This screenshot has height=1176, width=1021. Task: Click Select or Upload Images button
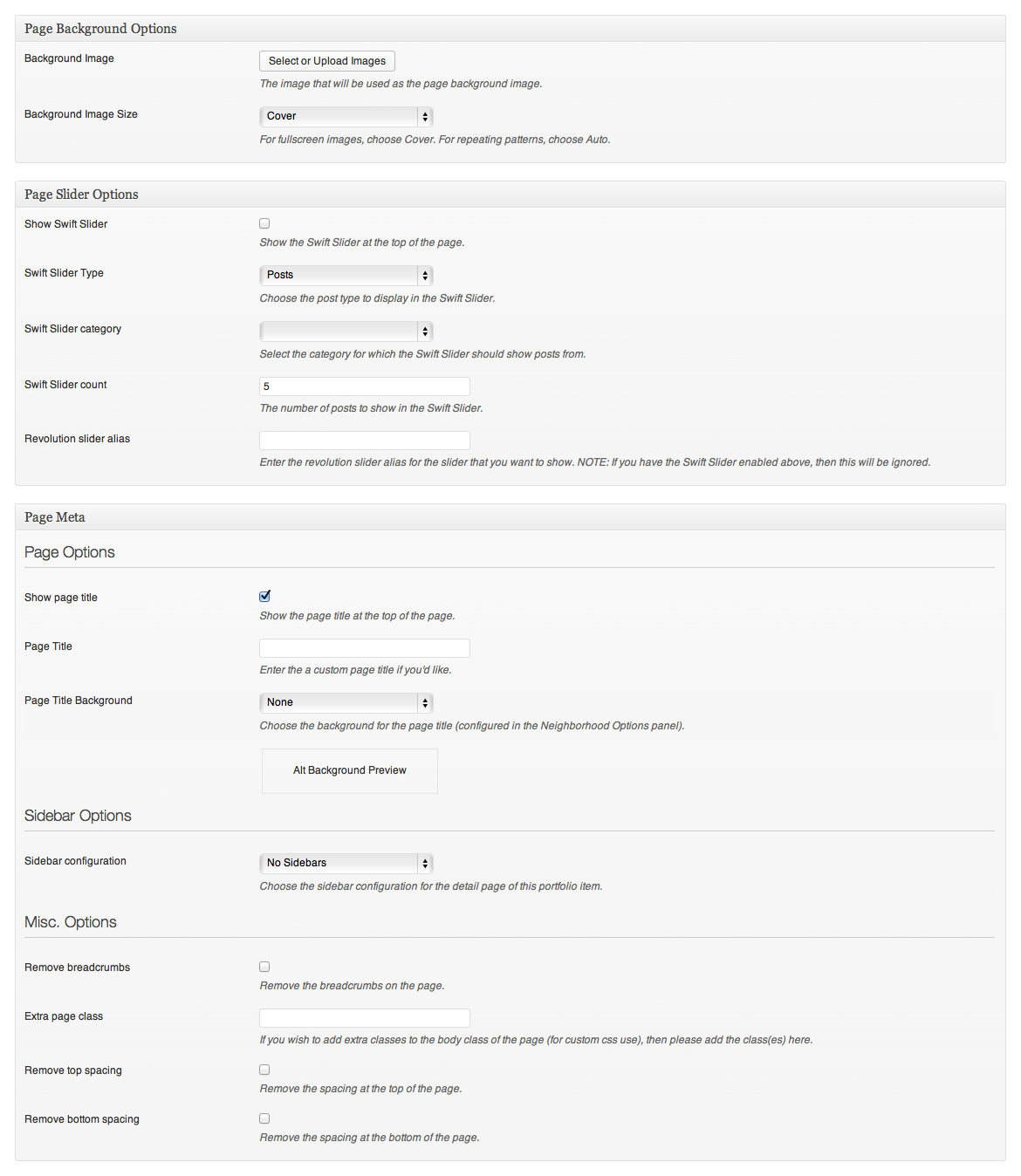pyautogui.click(x=327, y=61)
